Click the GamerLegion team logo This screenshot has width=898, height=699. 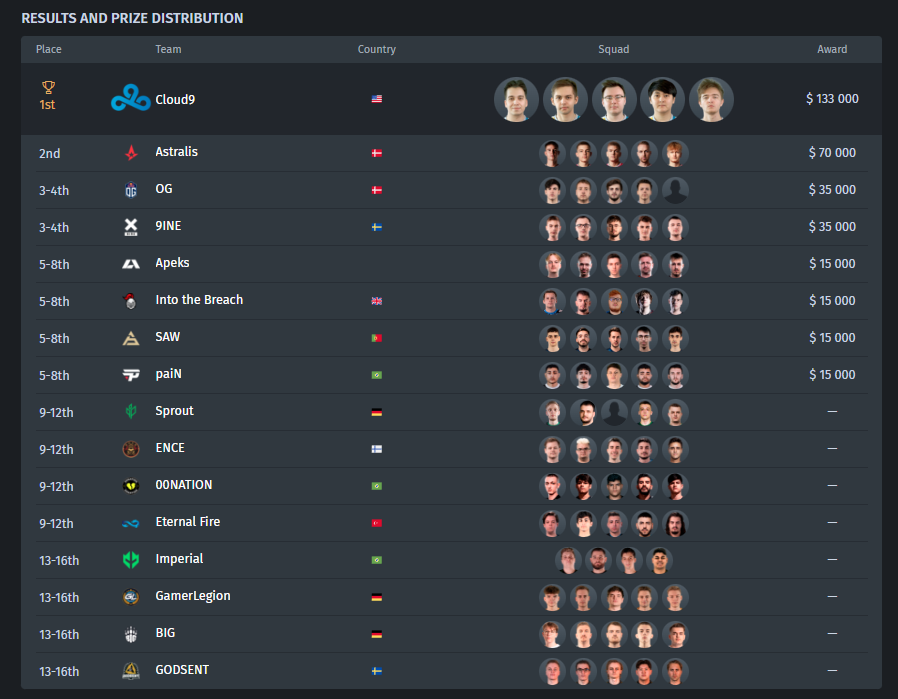[x=131, y=597]
